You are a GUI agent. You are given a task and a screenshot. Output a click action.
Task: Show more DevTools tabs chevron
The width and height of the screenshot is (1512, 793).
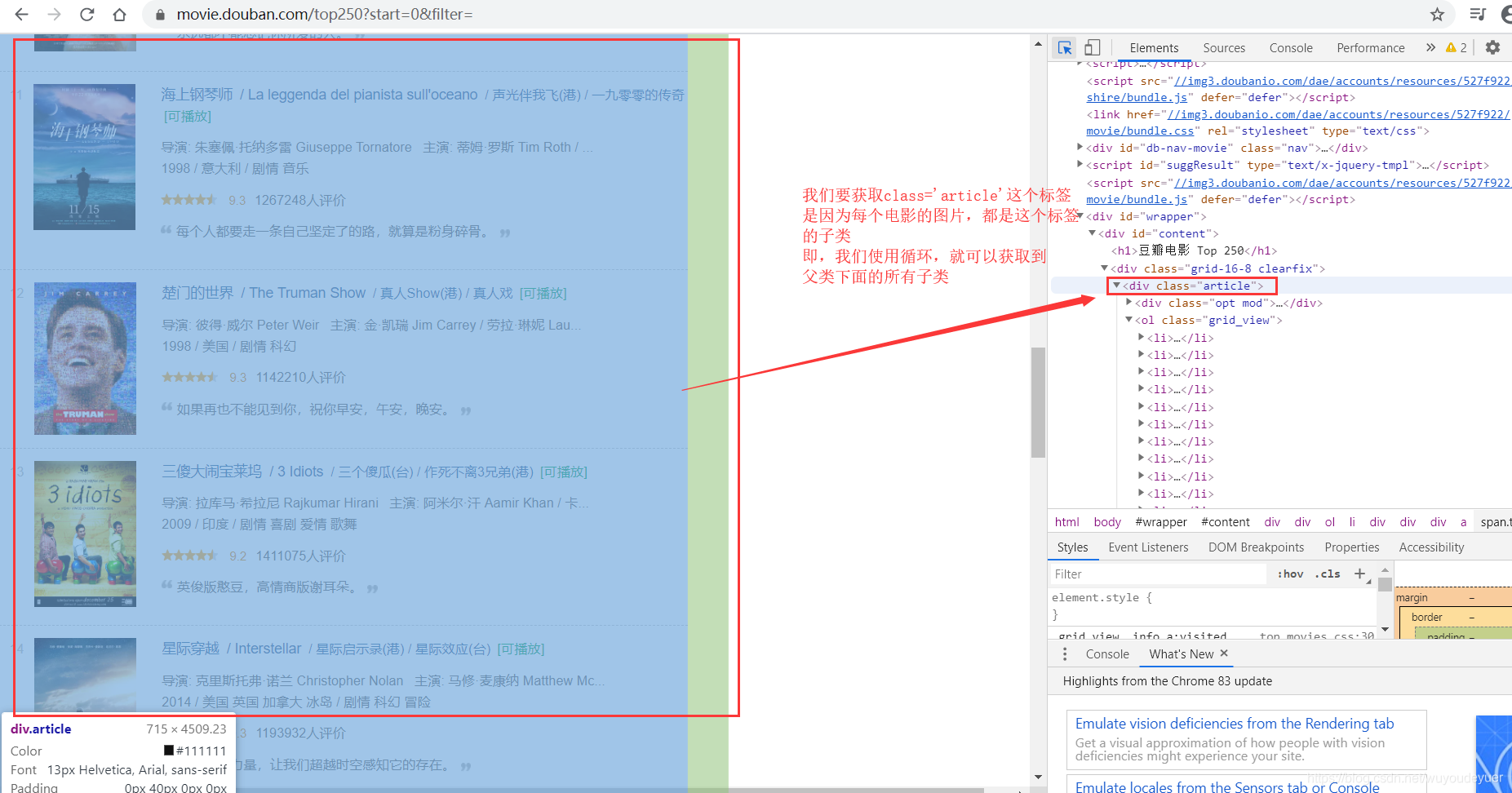pyautogui.click(x=1430, y=47)
